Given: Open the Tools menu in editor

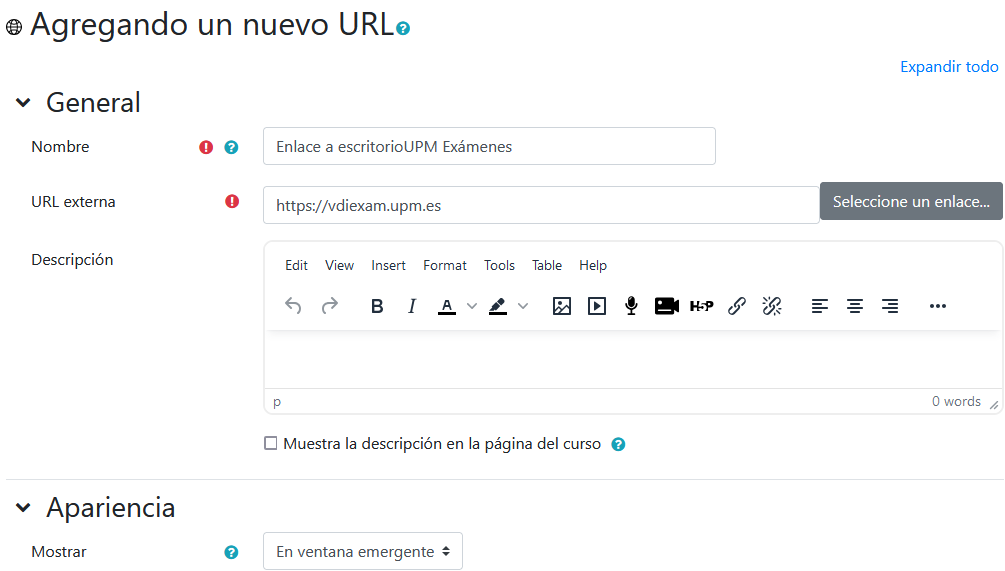Looking at the screenshot, I should pyautogui.click(x=499, y=265).
